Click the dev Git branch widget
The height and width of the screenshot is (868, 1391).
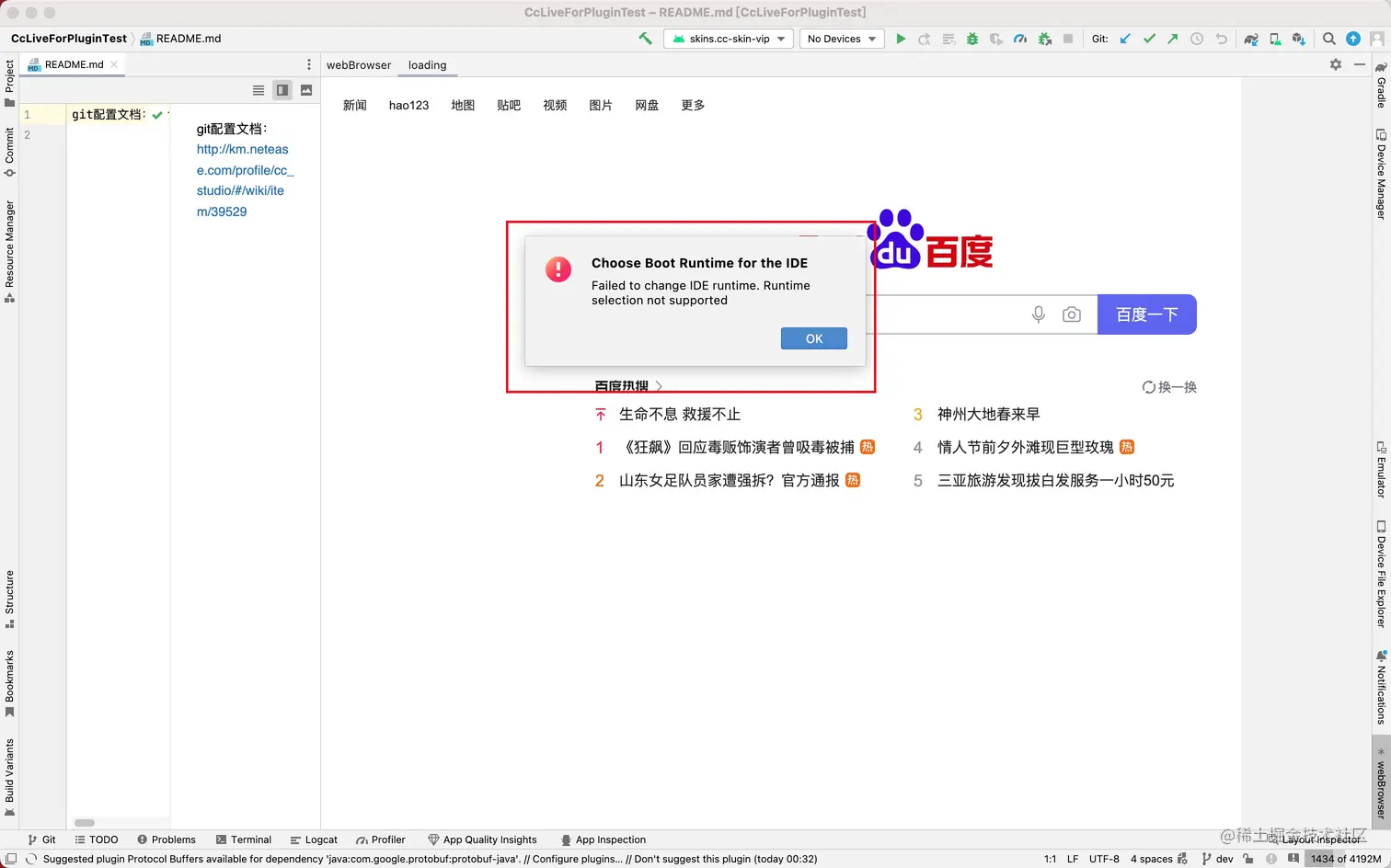pos(1217,859)
